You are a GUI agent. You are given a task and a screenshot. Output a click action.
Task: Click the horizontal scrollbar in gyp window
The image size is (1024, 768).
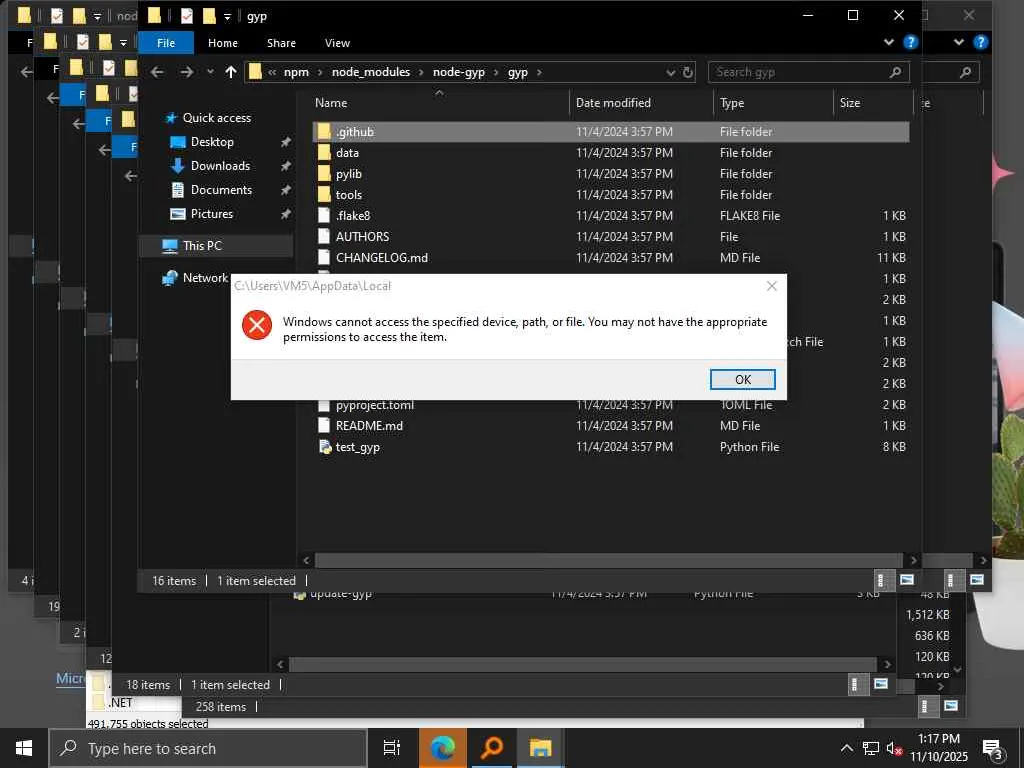tap(609, 560)
